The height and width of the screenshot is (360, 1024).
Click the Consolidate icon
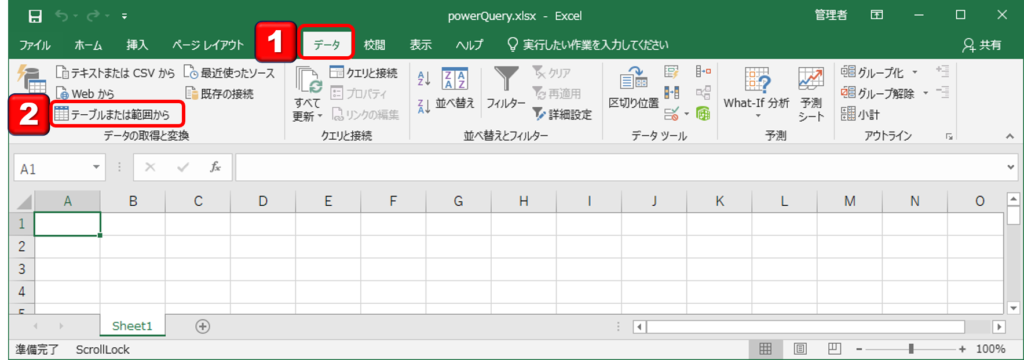[x=703, y=73]
